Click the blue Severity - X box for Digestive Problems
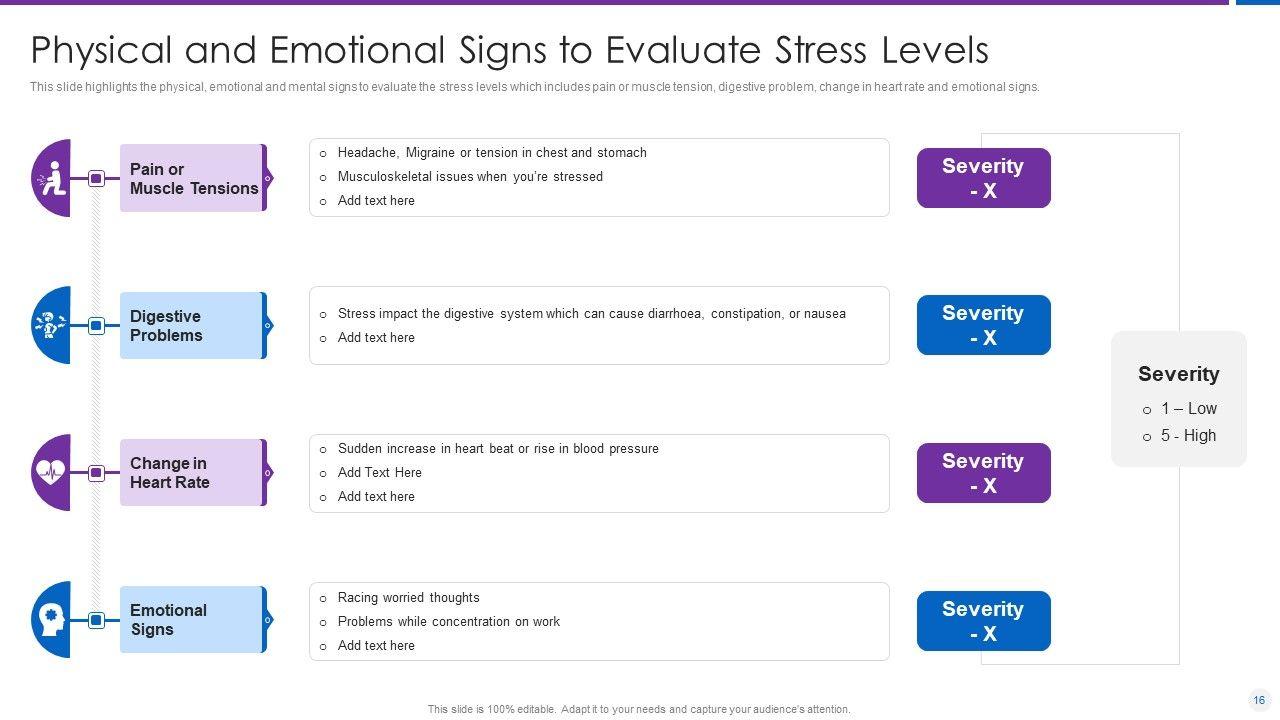1280x720 pixels. pyautogui.click(x=983, y=325)
